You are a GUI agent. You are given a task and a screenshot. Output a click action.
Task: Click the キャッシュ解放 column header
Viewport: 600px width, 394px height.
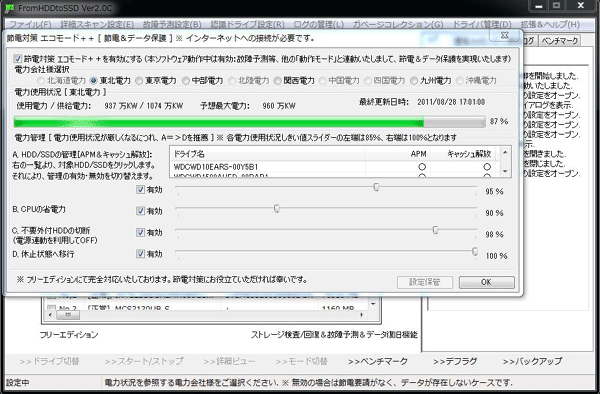pos(464,154)
